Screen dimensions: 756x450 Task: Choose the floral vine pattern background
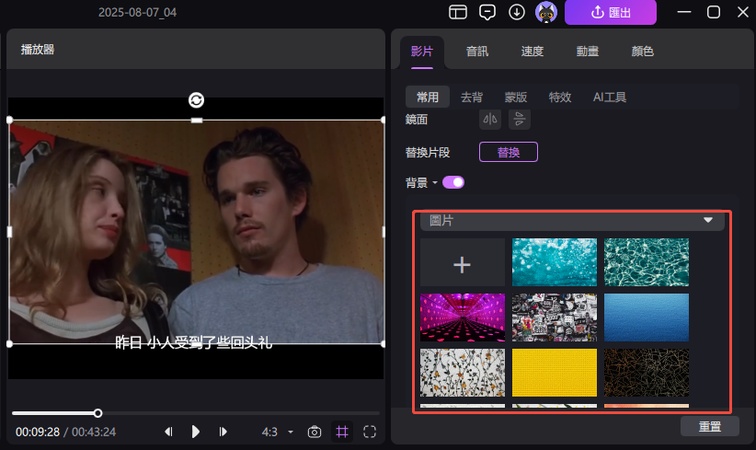pos(462,373)
